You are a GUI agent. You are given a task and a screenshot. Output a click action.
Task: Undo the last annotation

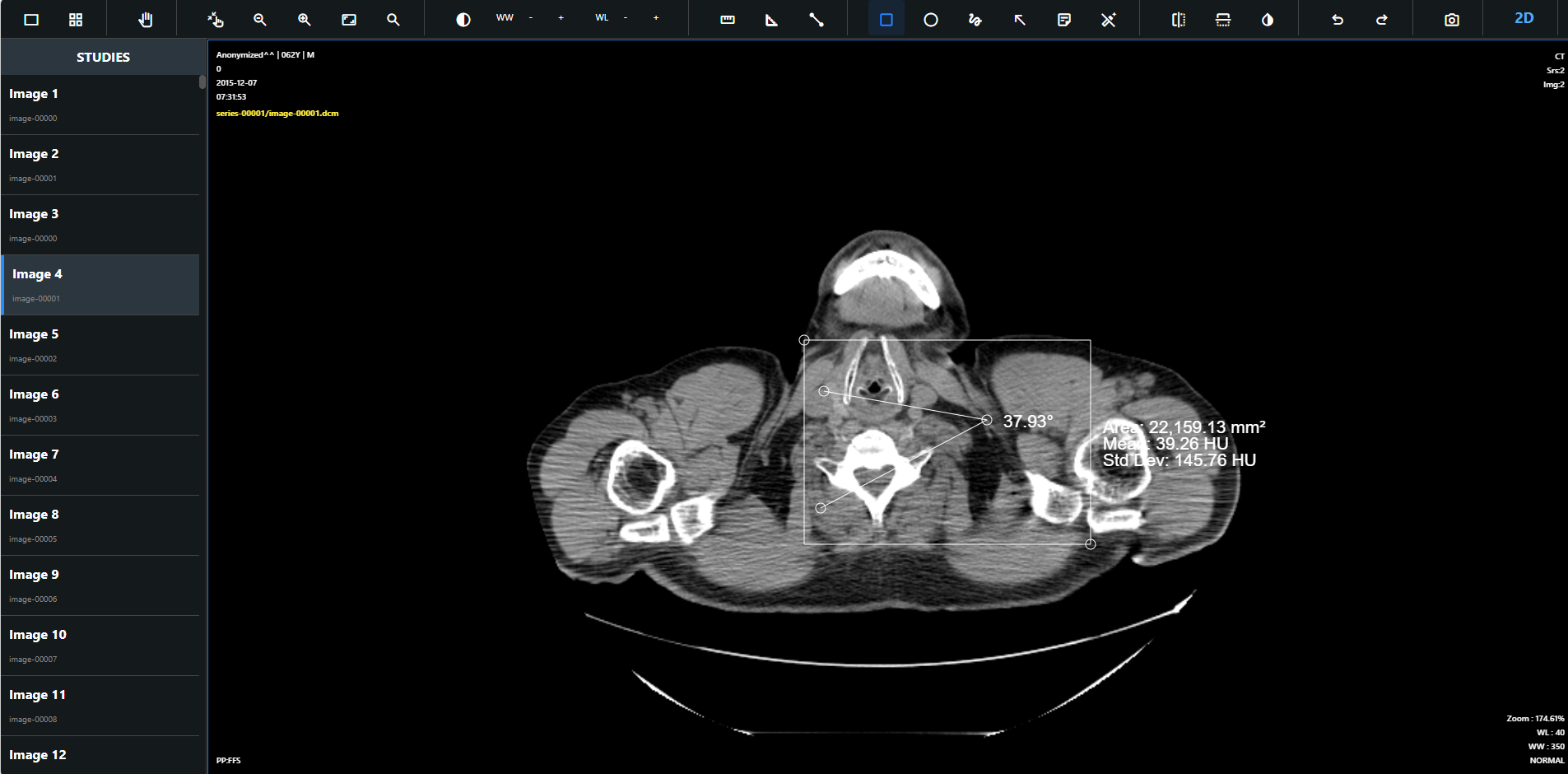[1337, 19]
